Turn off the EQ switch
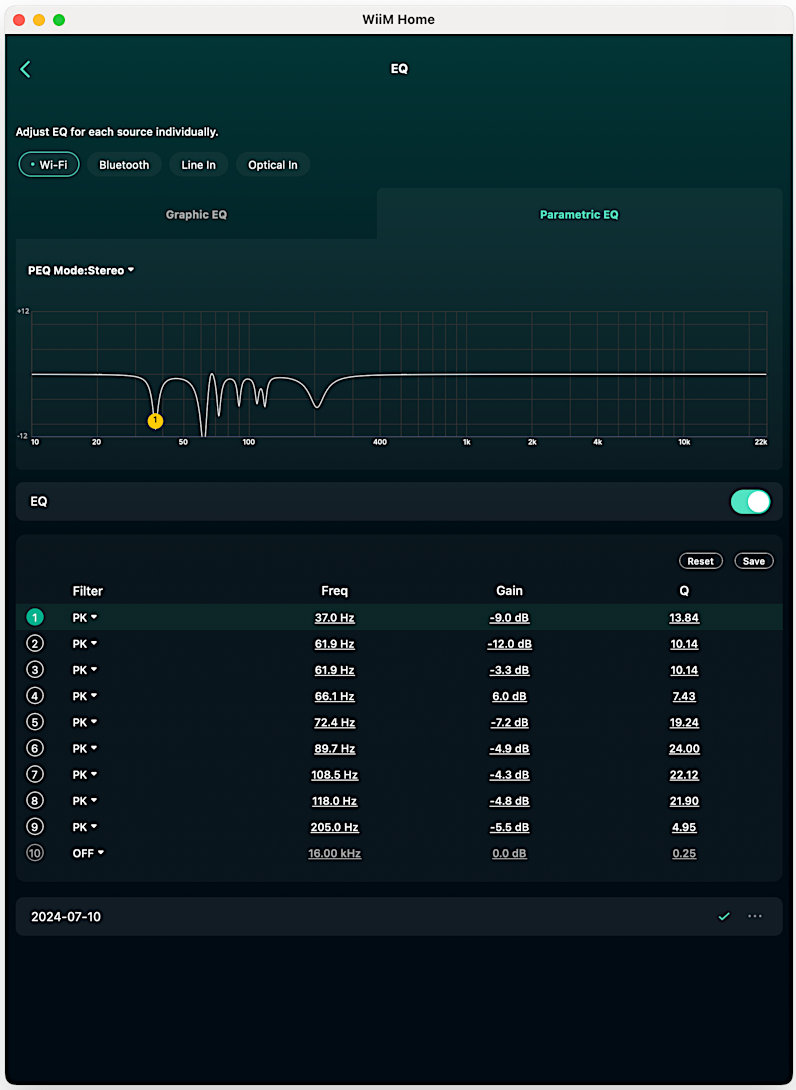The image size is (796, 1090). coord(750,501)
